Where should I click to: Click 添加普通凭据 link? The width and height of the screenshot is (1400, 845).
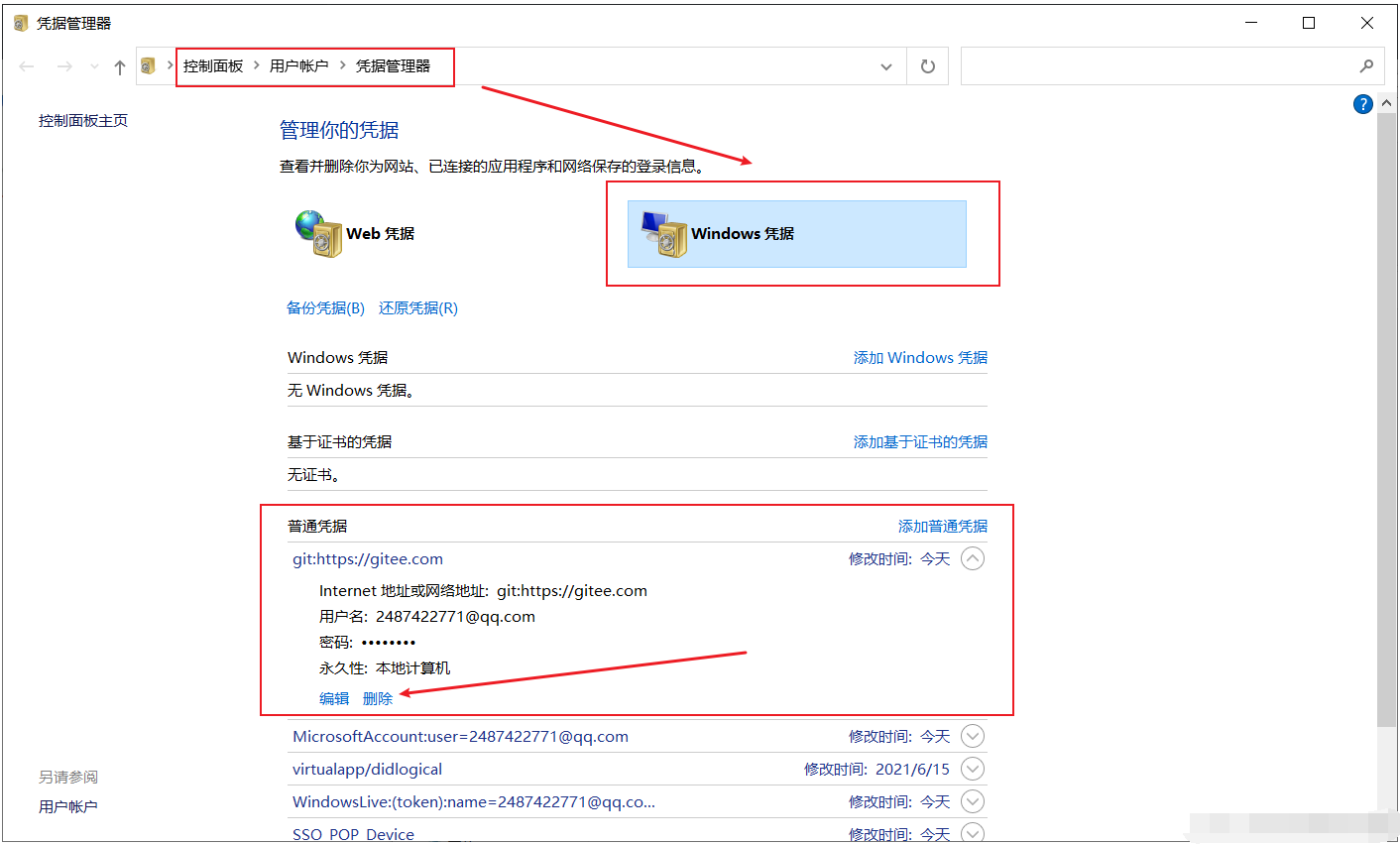click(943, 527)
